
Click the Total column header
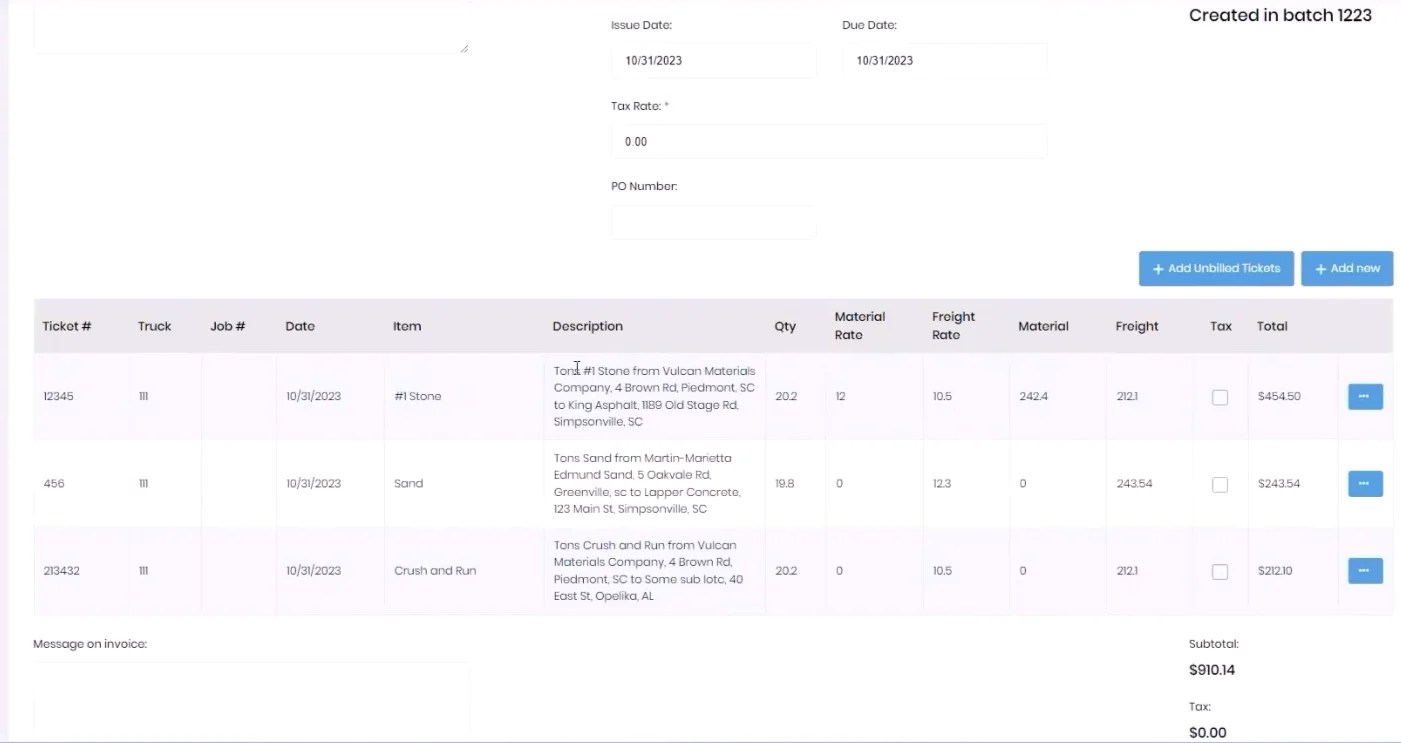point(1271,325)
